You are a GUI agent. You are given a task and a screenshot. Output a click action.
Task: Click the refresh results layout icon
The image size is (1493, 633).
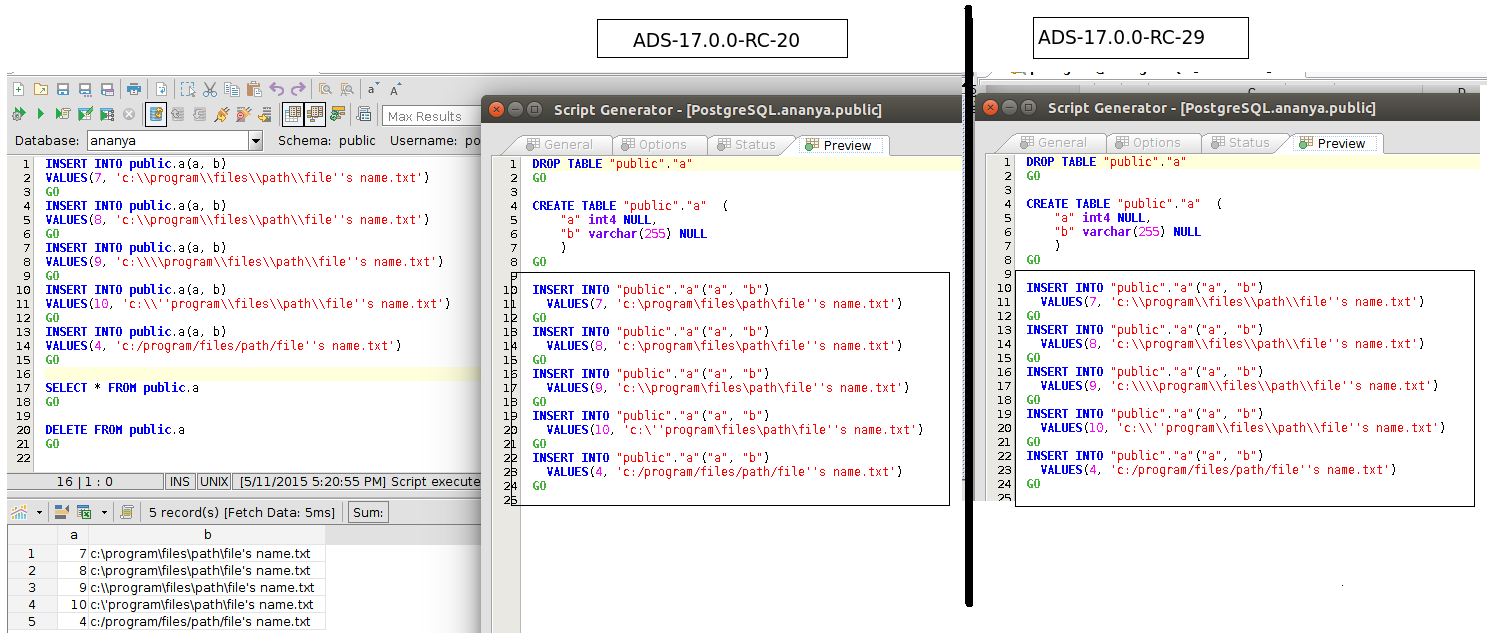337,114
